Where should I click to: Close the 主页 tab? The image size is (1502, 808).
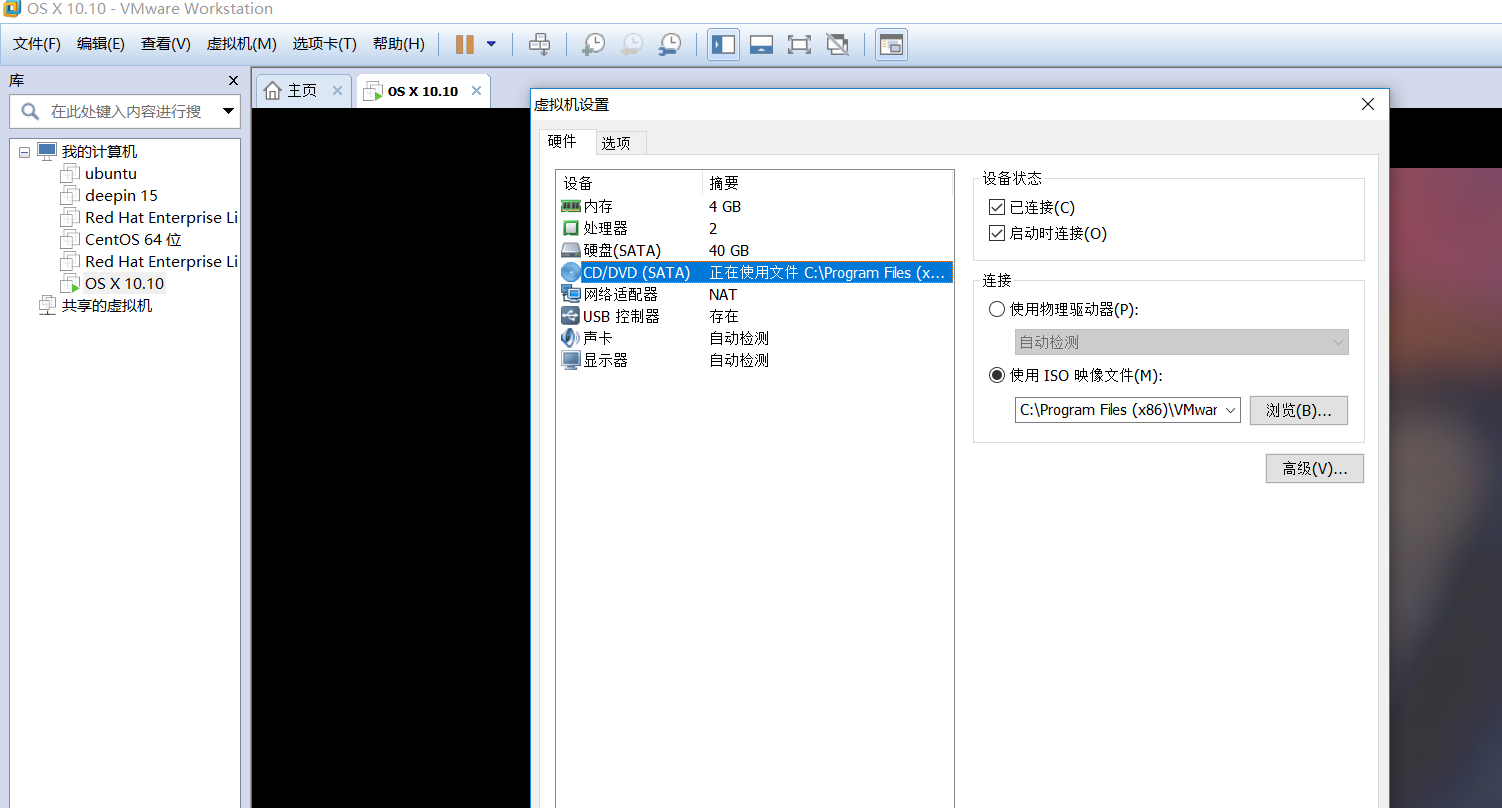tap(338, 90)
